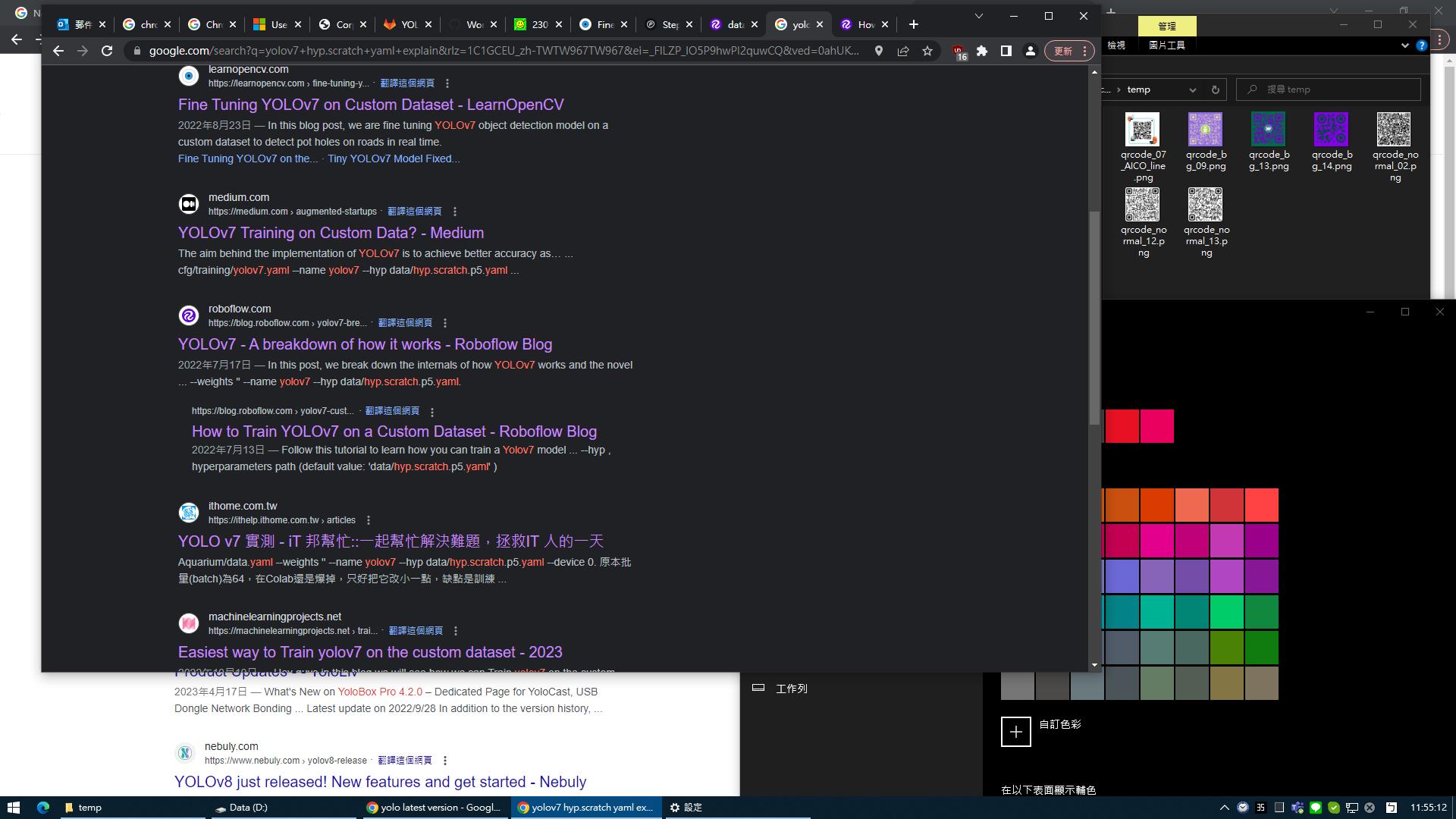Open the 檢視 tab in Explorer
This screenshot has width=1456, height=819.
click(x=1116, y=45)
